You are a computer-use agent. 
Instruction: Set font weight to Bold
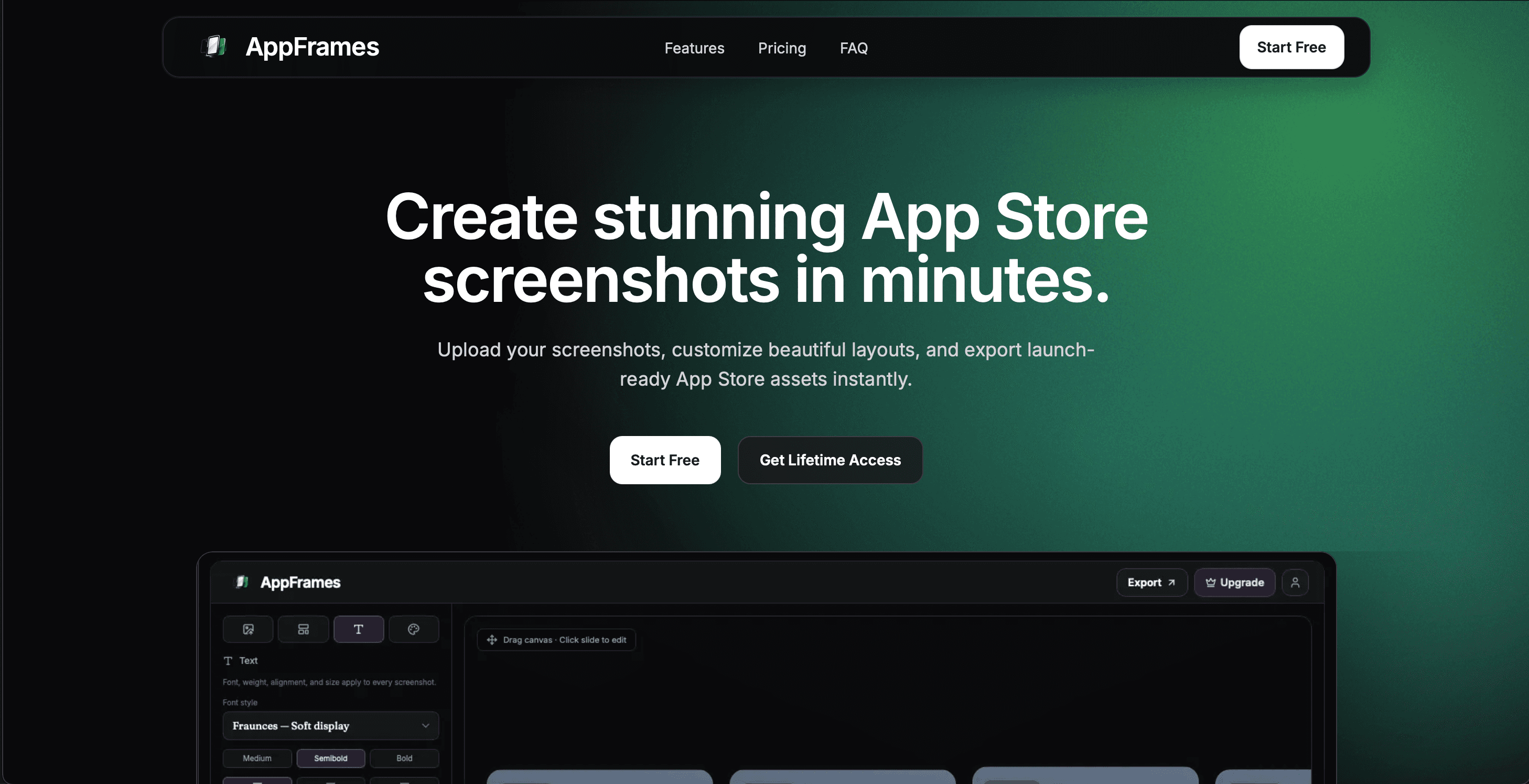click(404, 758)
